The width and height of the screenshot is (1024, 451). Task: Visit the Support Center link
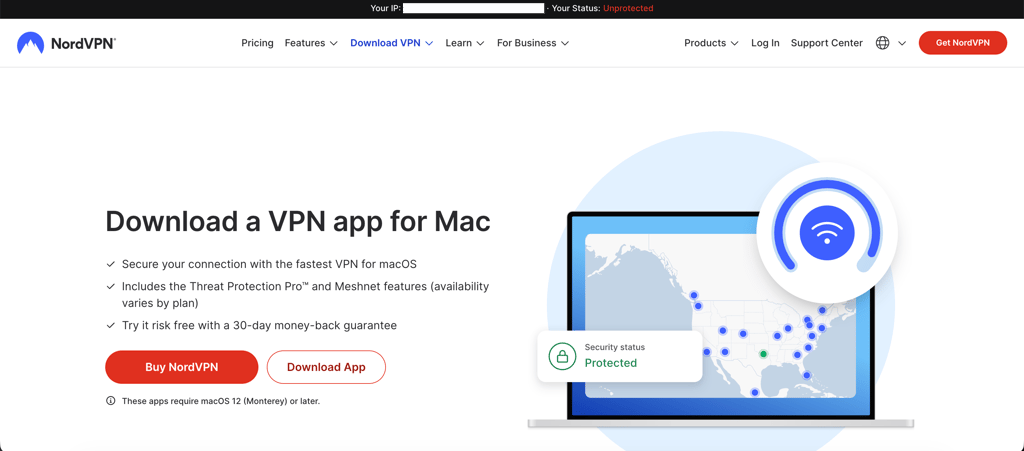coord(827,43)
